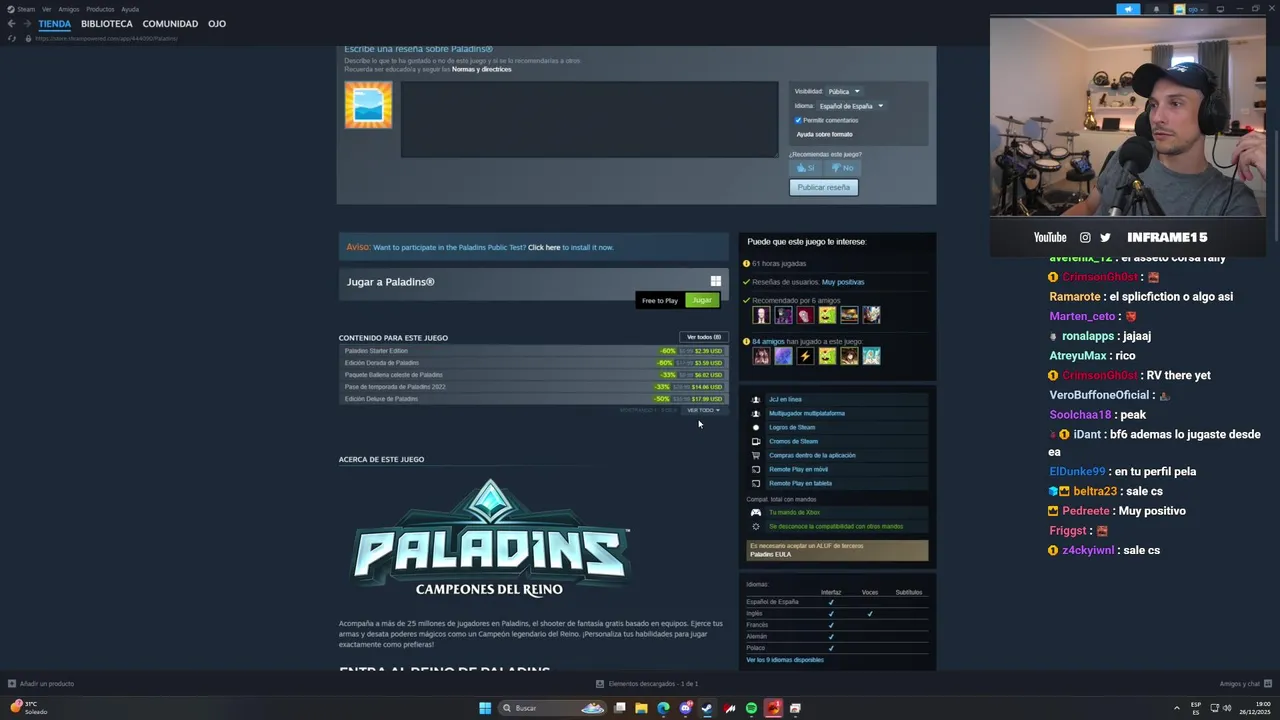
Task: Open the Visibilidad dropdown set to Pública
Action: pos(843,91)
